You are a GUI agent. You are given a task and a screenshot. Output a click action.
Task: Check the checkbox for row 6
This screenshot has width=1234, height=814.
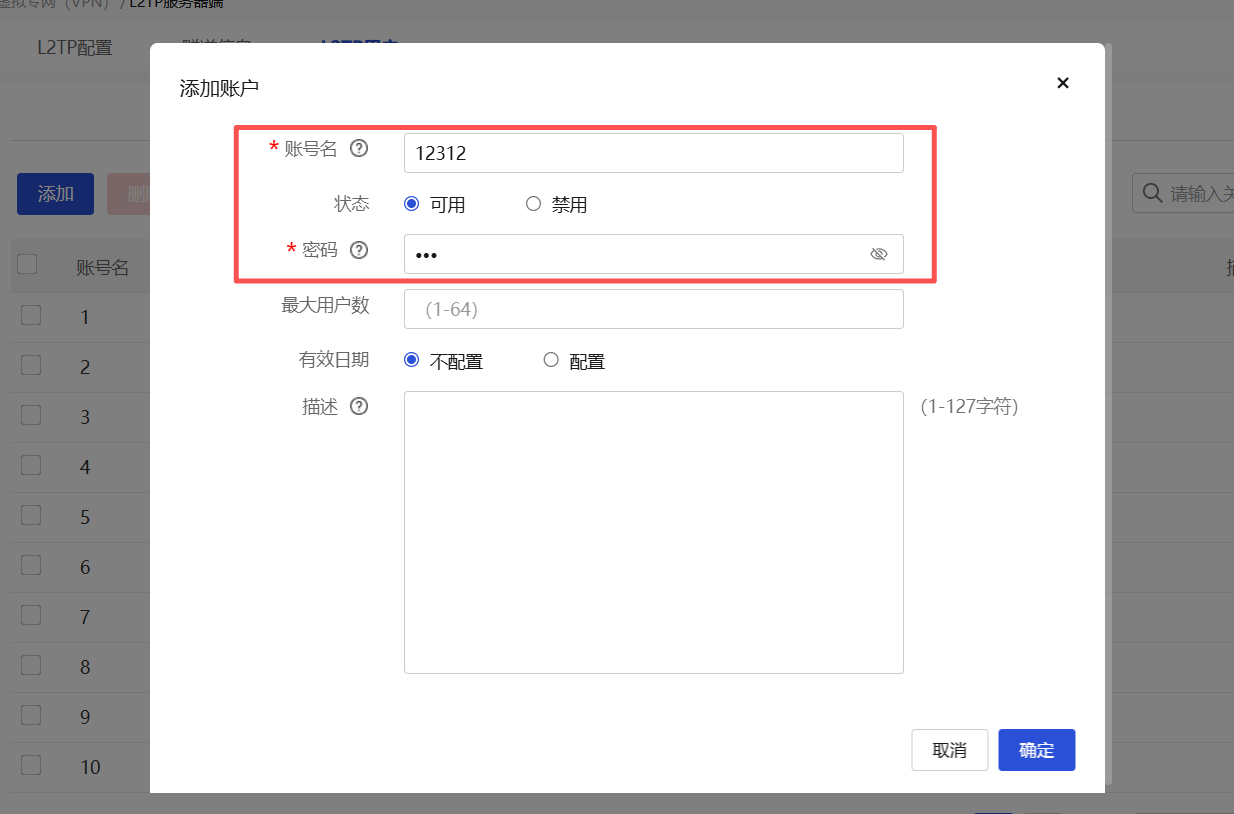click(31, 565)
